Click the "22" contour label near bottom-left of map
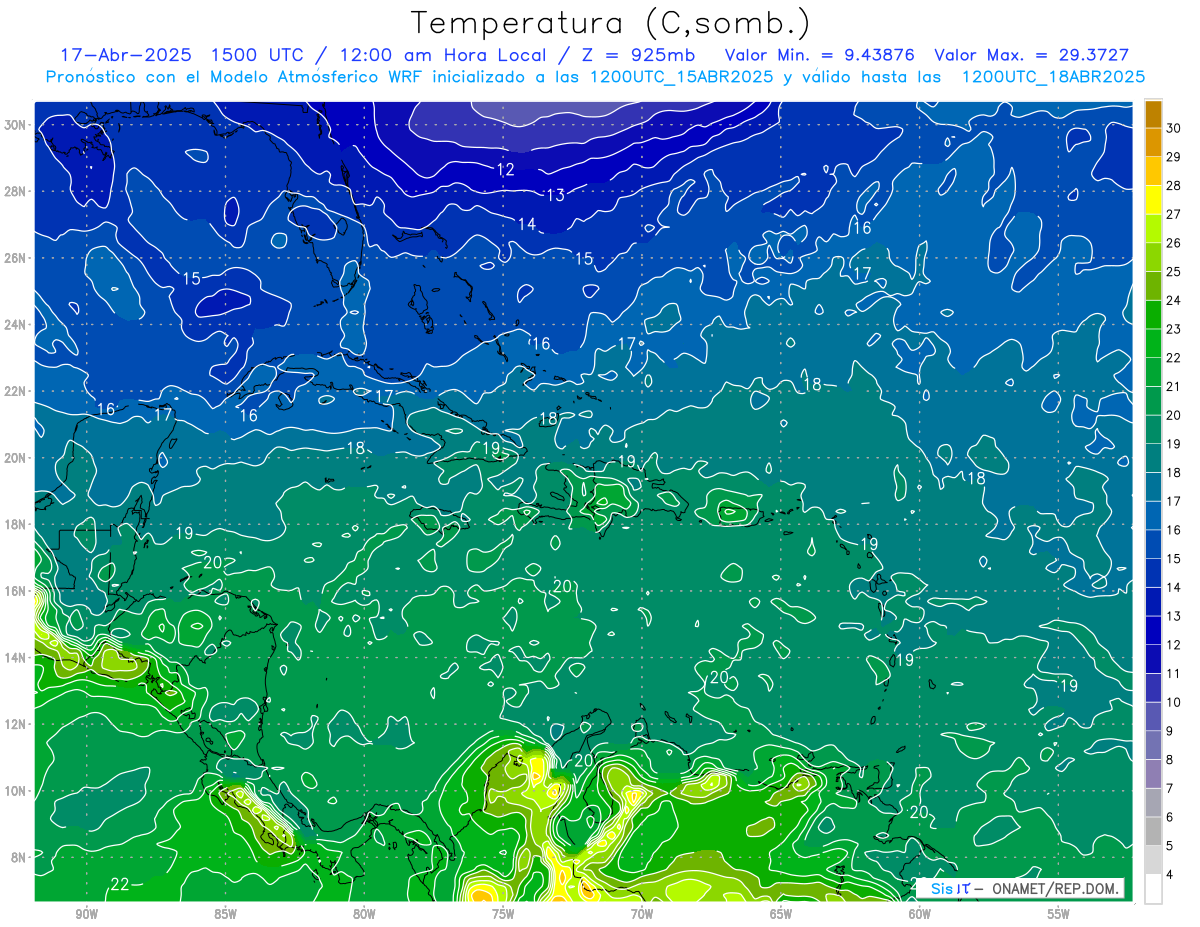1200x927 pixels. click(120, 884)
